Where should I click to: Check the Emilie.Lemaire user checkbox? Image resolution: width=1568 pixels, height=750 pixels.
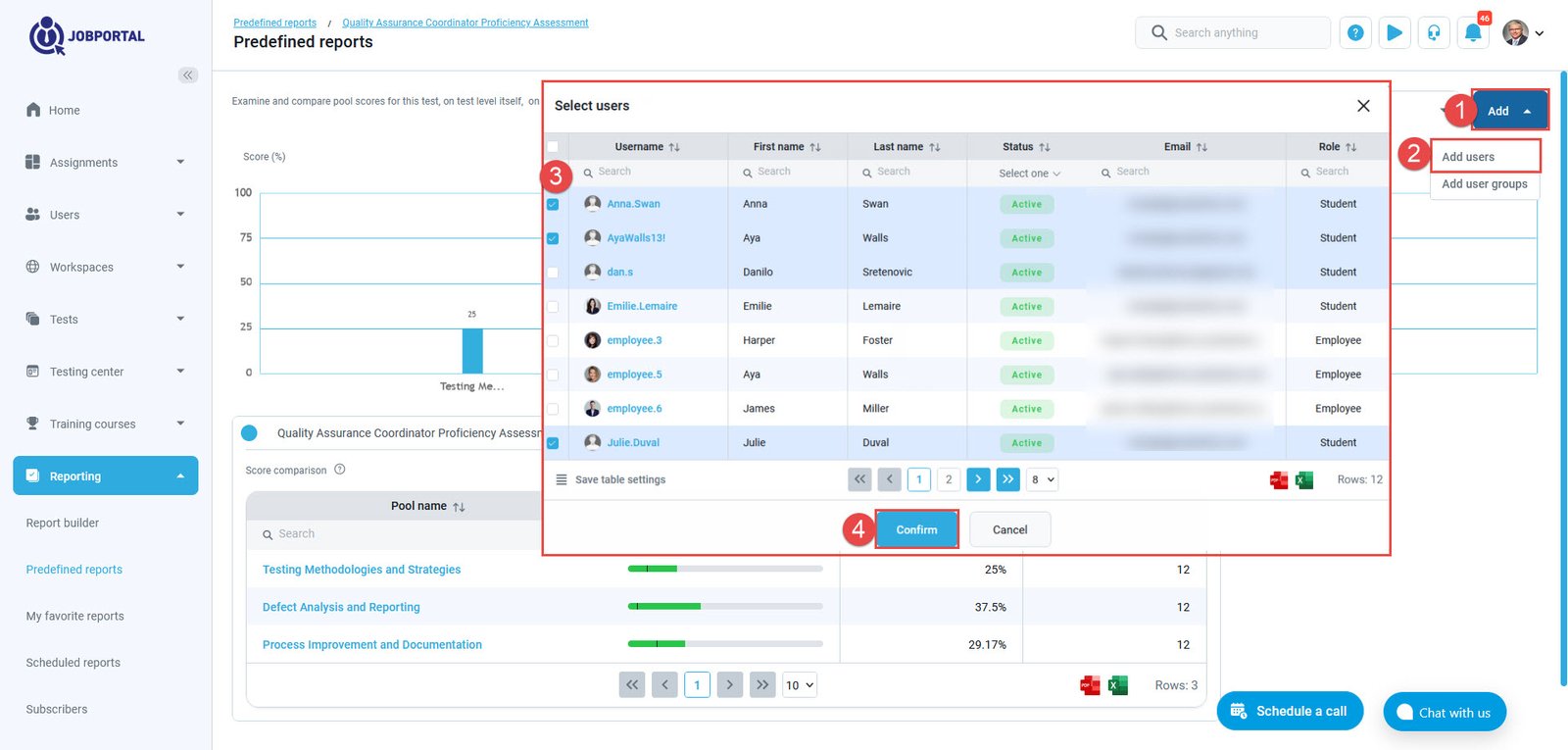click(x=553, y=307)
